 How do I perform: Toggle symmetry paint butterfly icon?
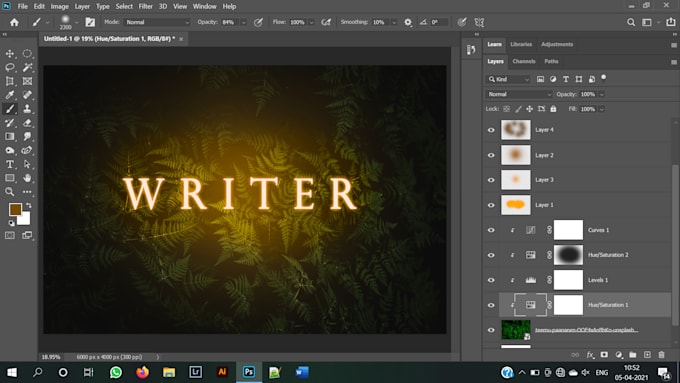[x=479, y=22]
